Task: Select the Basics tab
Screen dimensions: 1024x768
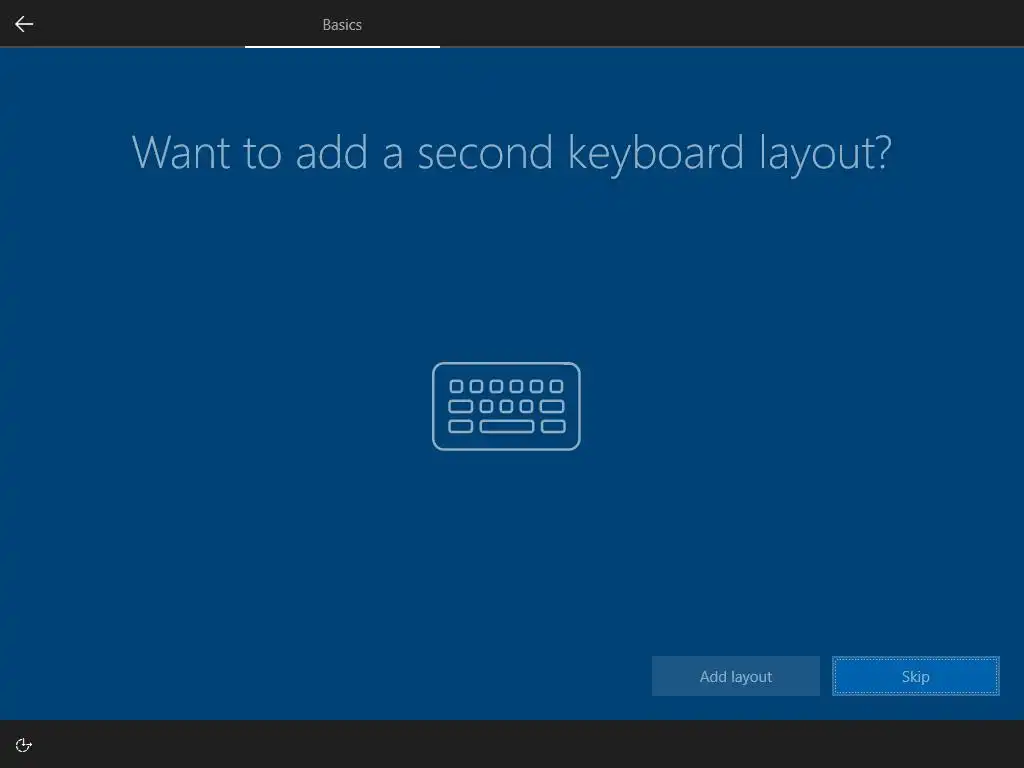Action: pyautogui.click(x=342, y=25)
